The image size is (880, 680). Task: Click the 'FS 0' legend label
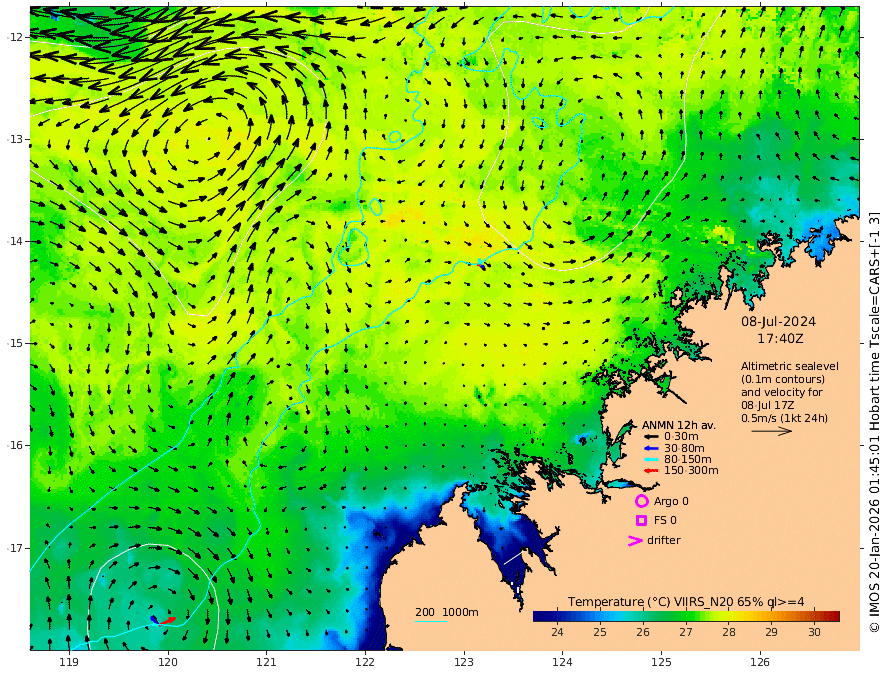665,521
